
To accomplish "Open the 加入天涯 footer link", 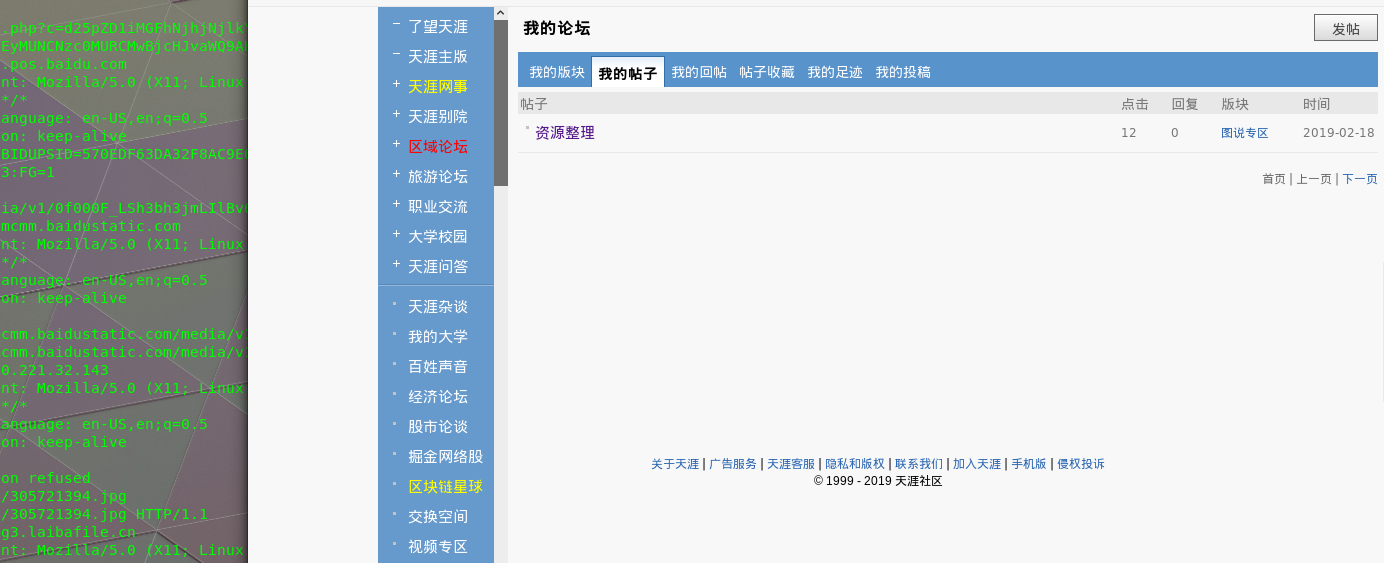I will pos(977,464).
